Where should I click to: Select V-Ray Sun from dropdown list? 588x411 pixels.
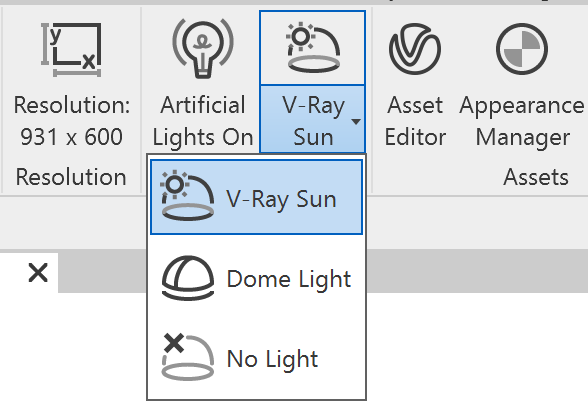pos(256,197)
